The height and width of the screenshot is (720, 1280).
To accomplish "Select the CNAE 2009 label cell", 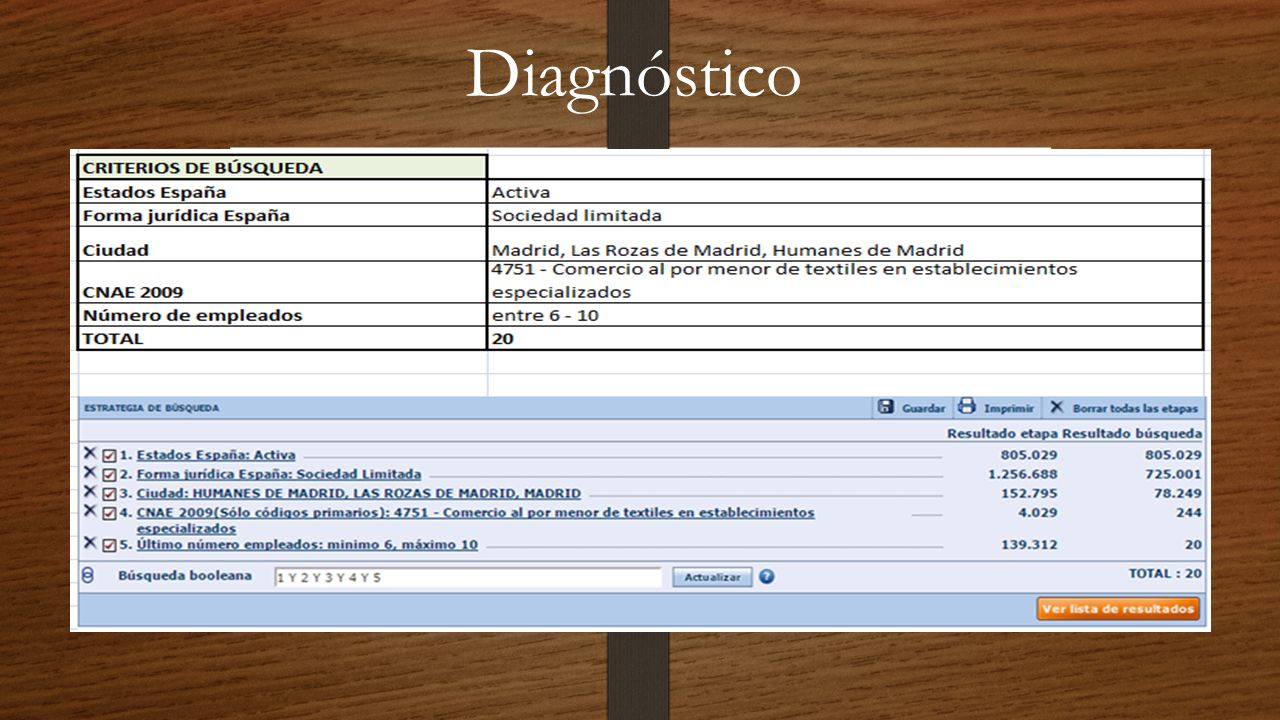I will click(x=282, y=282).
